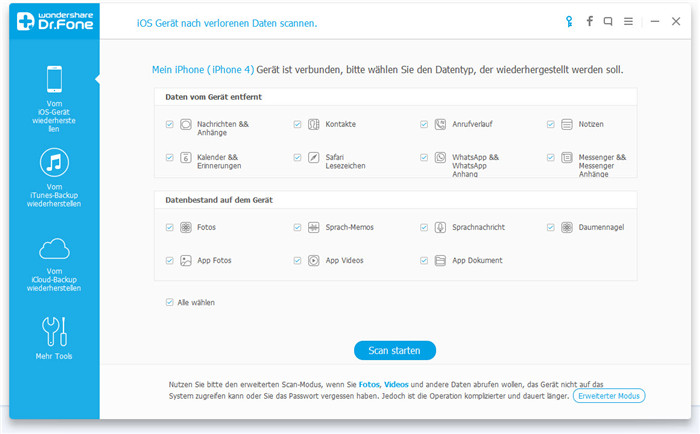Open the Facebook icon in title bar

590,21
